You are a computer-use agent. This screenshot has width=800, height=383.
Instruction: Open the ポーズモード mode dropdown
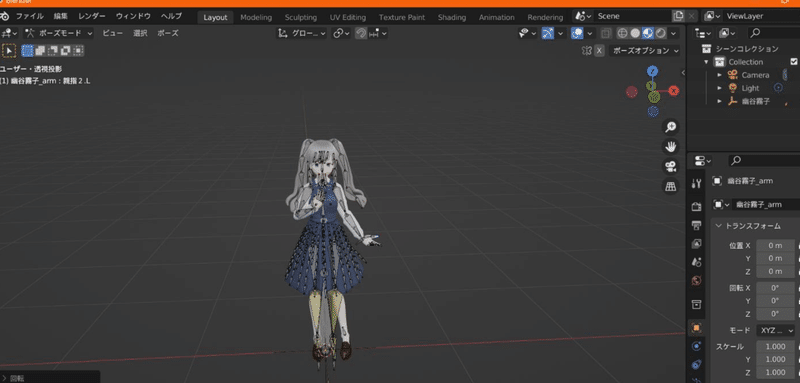(x=59, y=33)
